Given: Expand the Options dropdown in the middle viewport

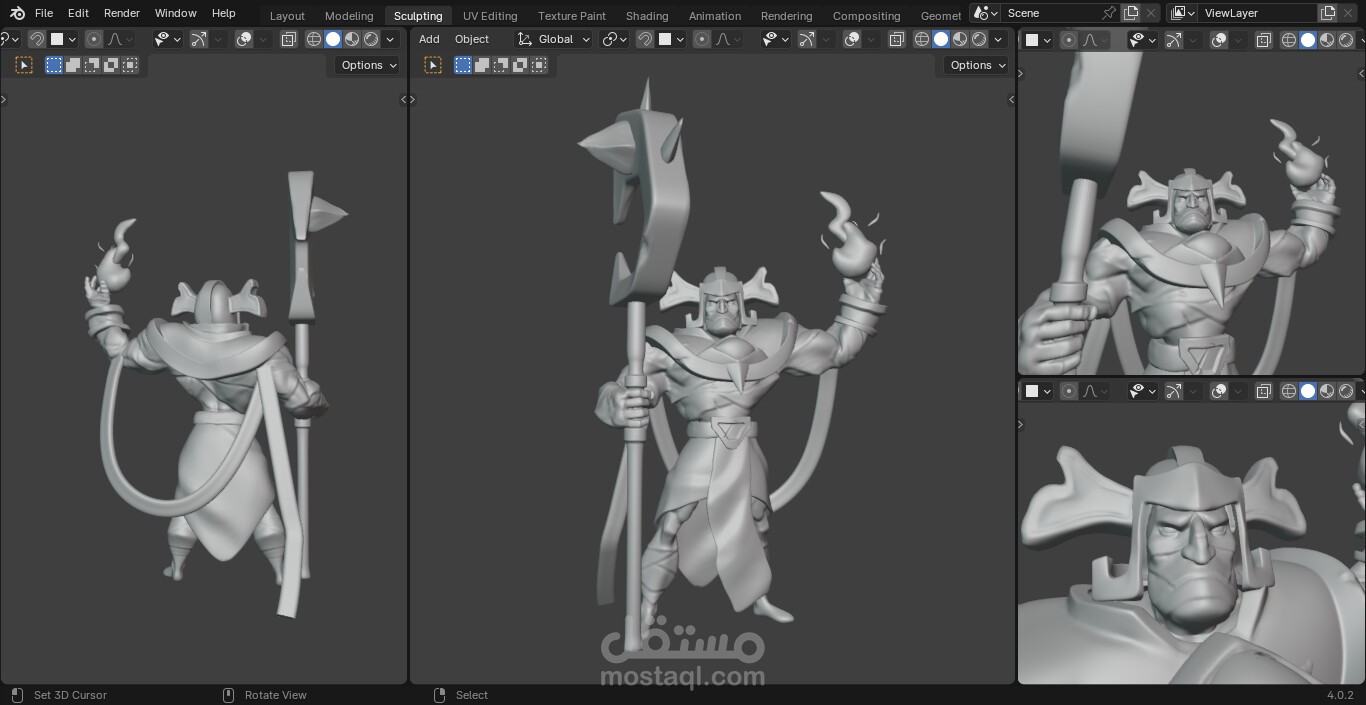Looking at the screenshot, I should [x=977, y=65].
